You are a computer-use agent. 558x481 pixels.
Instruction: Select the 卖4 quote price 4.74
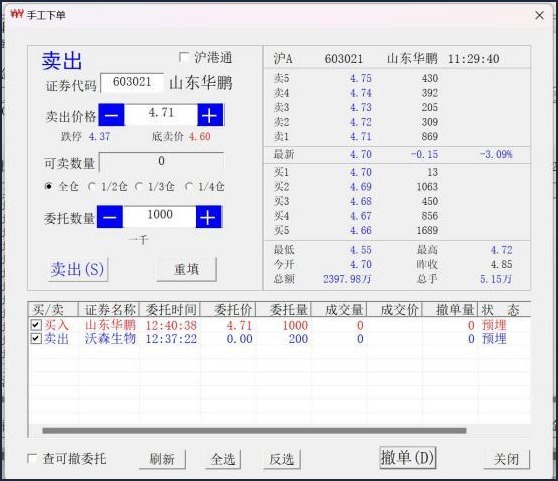[361, 93]
